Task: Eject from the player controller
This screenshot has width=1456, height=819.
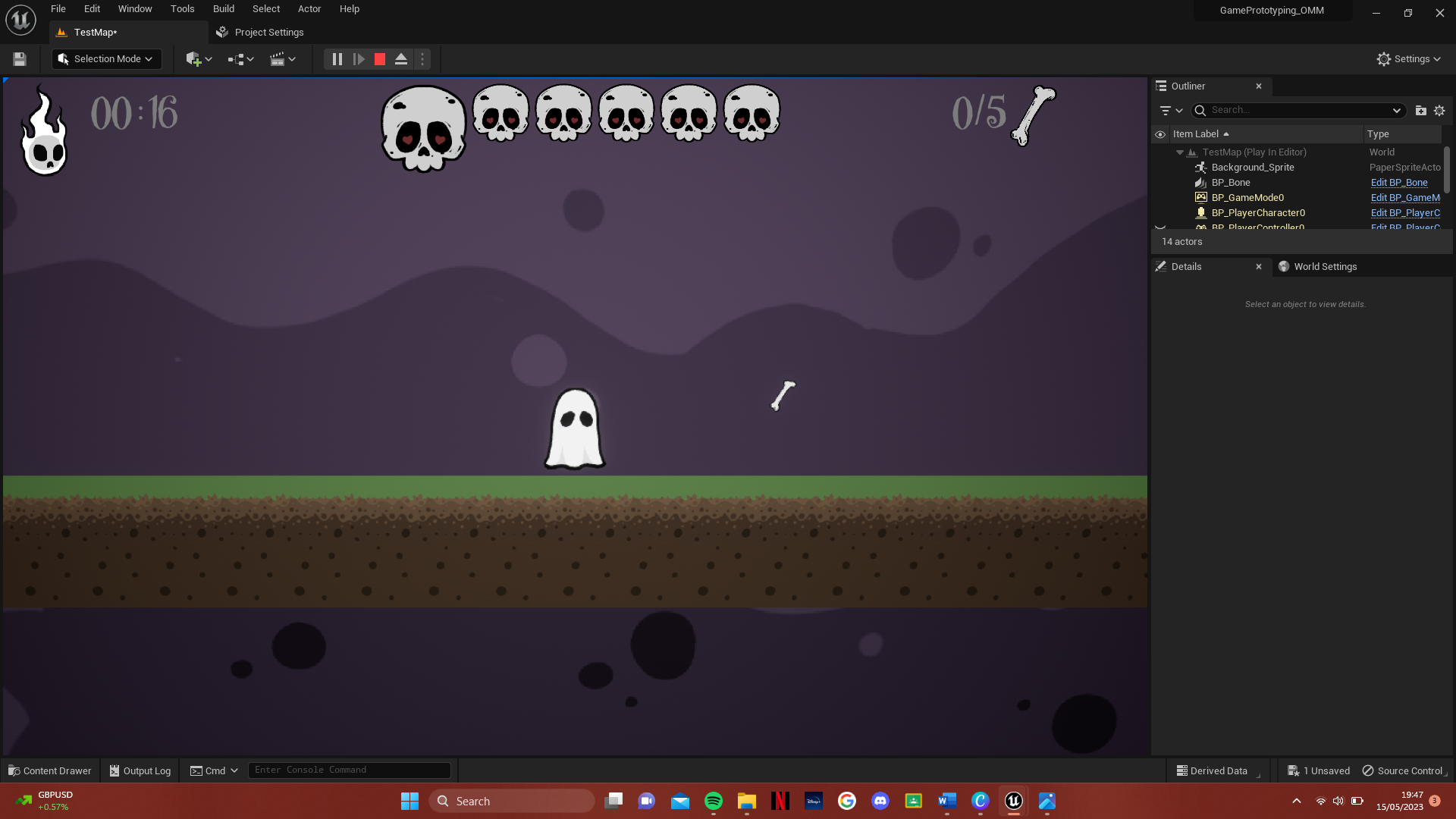Action: click(x=401, y=59)
